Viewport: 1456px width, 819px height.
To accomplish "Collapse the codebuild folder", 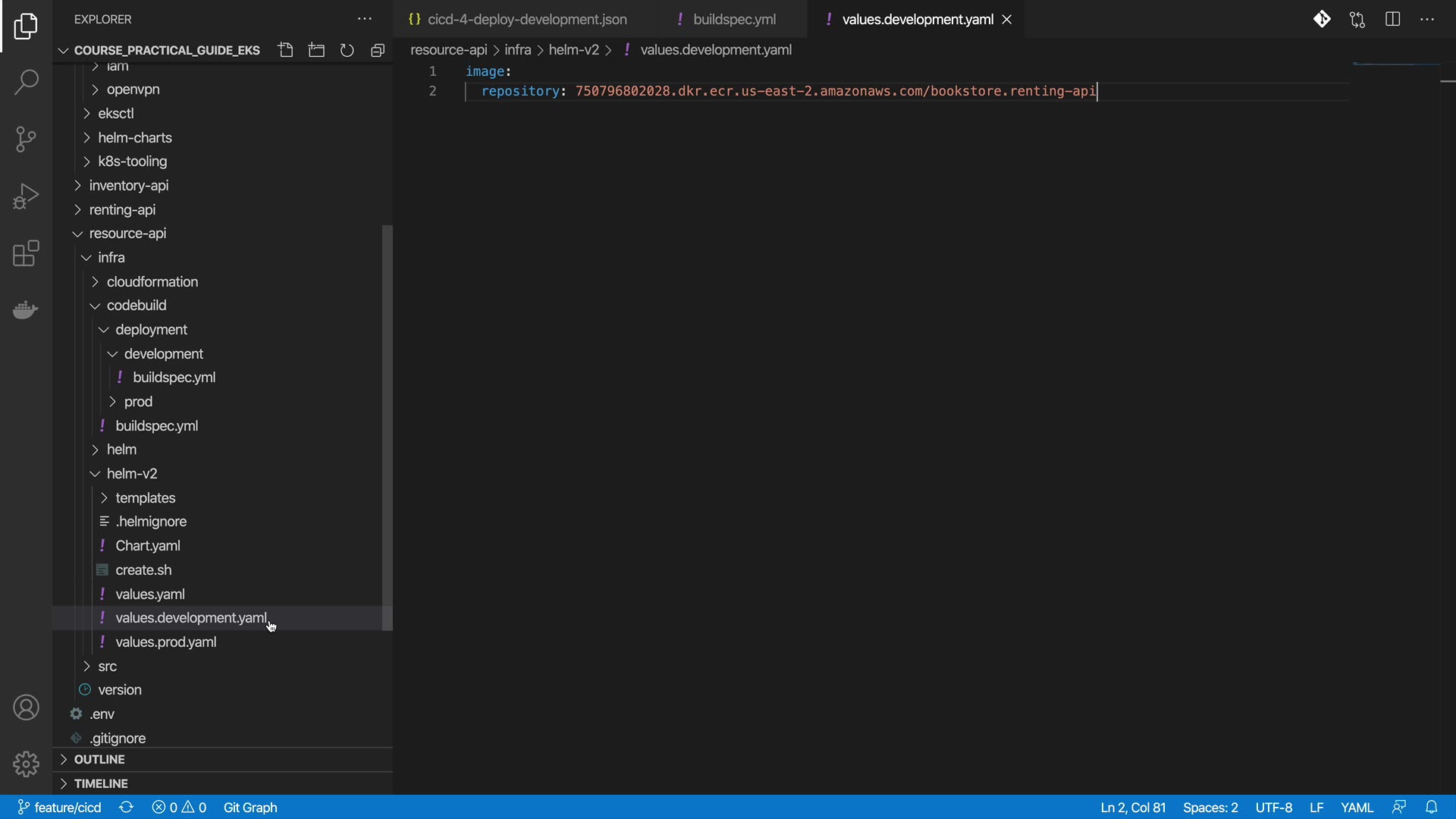I will 136,305.
